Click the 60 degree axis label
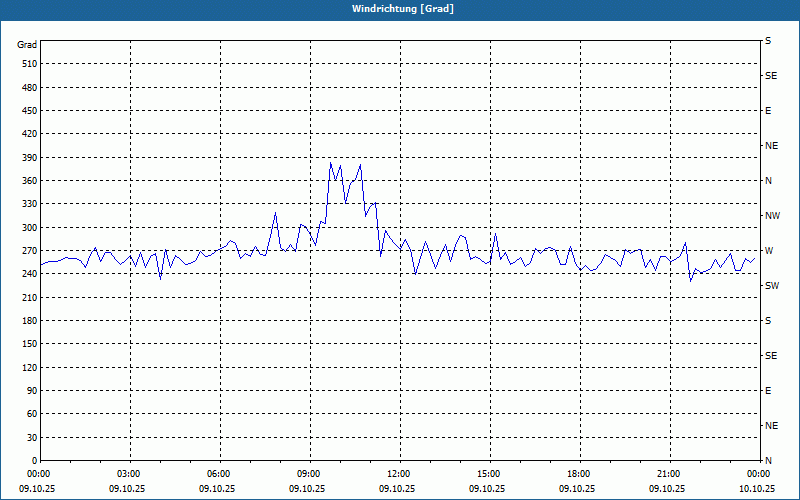This screenshot has height=500, width=800. click(x=32, y=414)
